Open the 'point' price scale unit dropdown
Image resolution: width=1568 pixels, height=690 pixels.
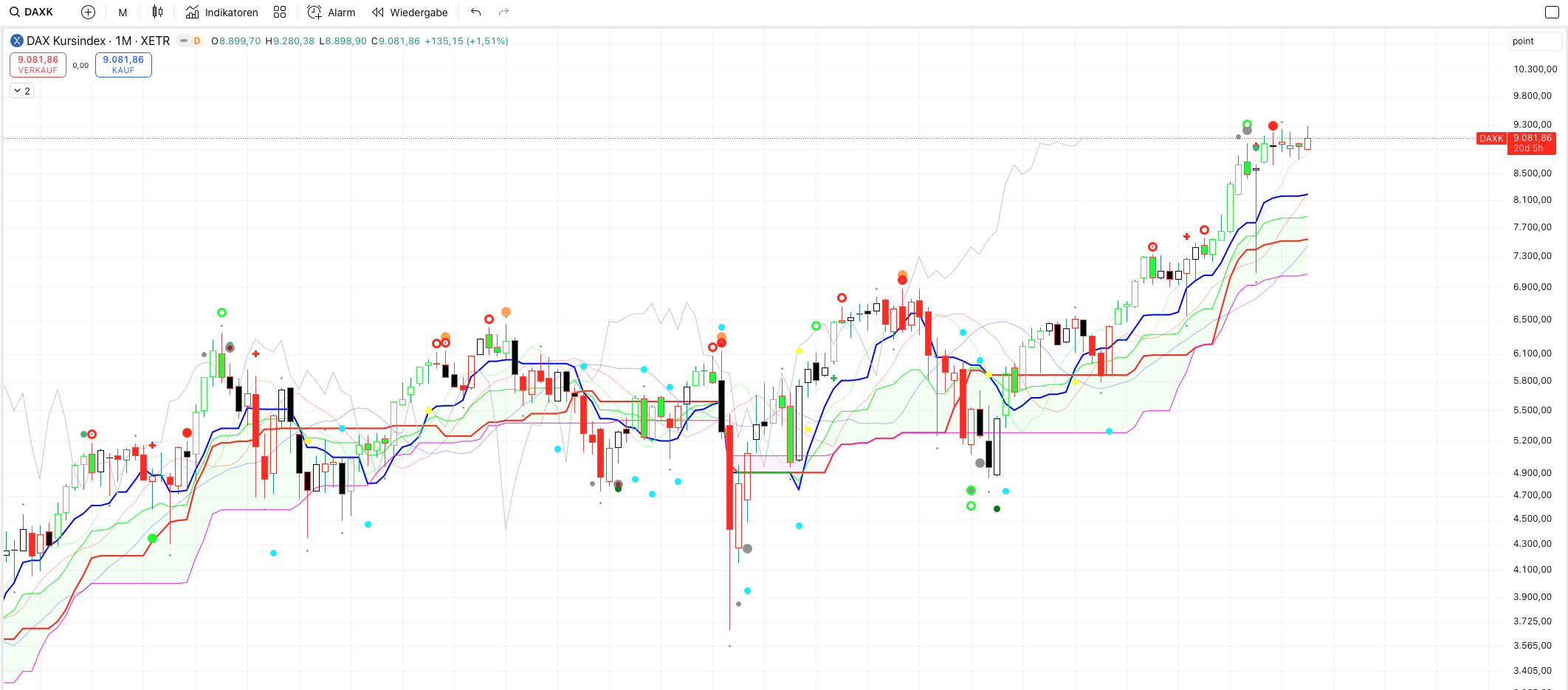[x=1534, y=41]
